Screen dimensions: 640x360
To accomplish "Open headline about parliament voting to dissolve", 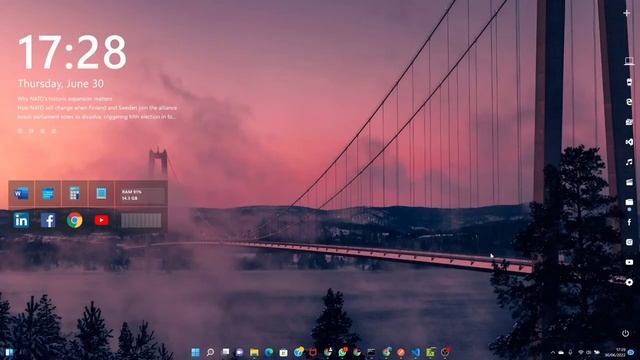I will tap(97, 117).
